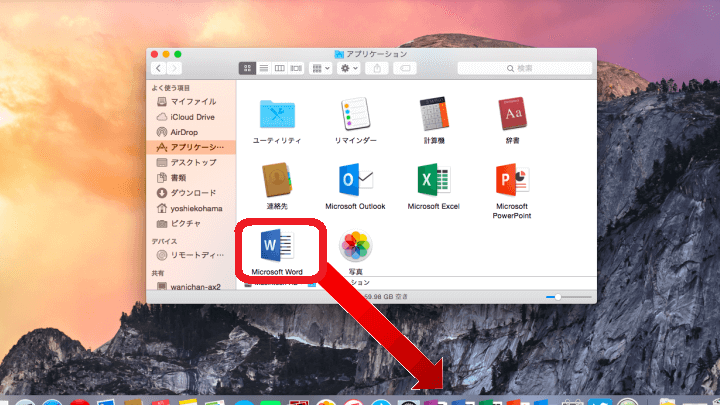720x405 pixels.
Task: Switch Finder to column view
Action: tap(280, 68)
